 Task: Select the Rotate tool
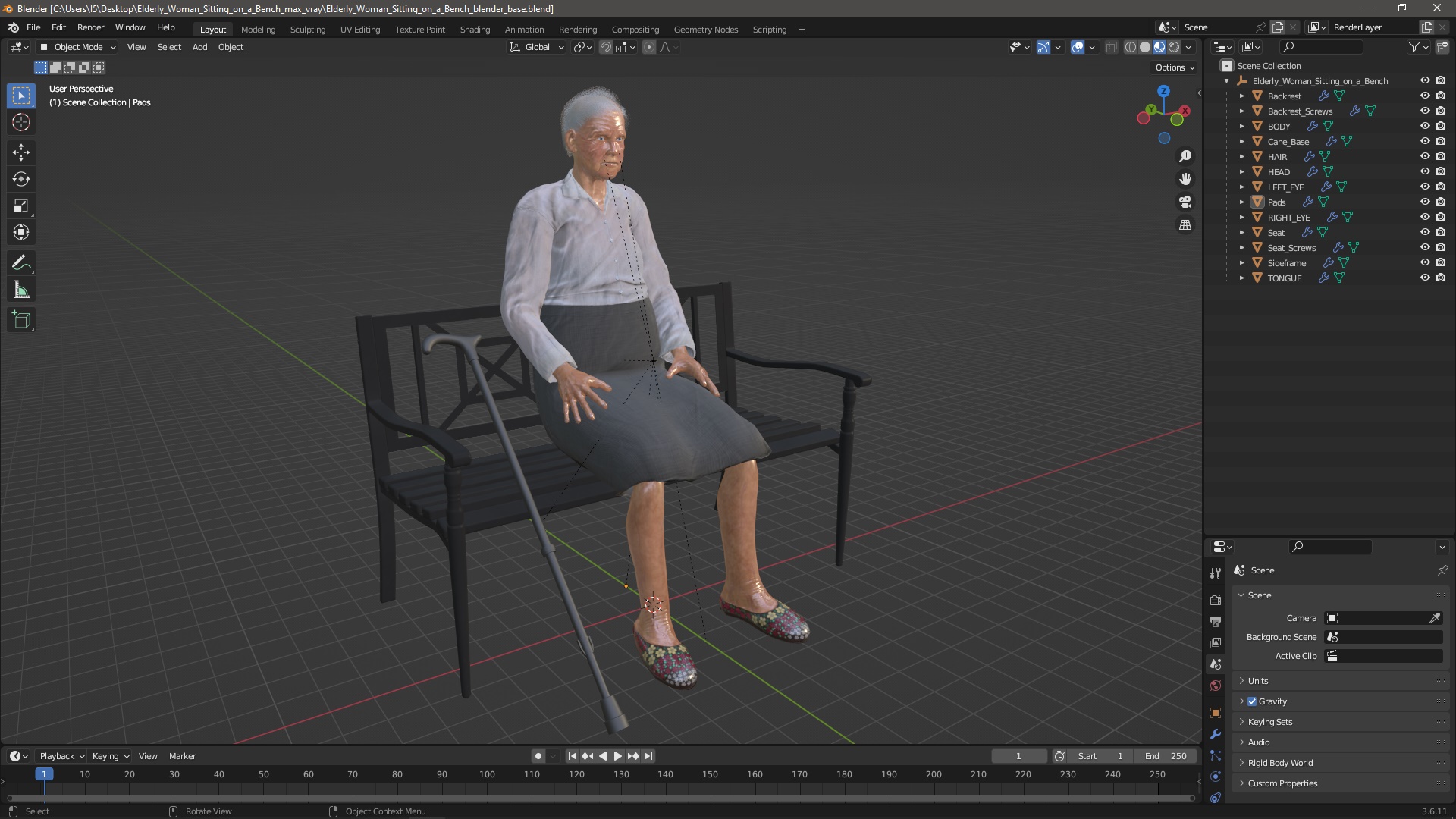21,179
